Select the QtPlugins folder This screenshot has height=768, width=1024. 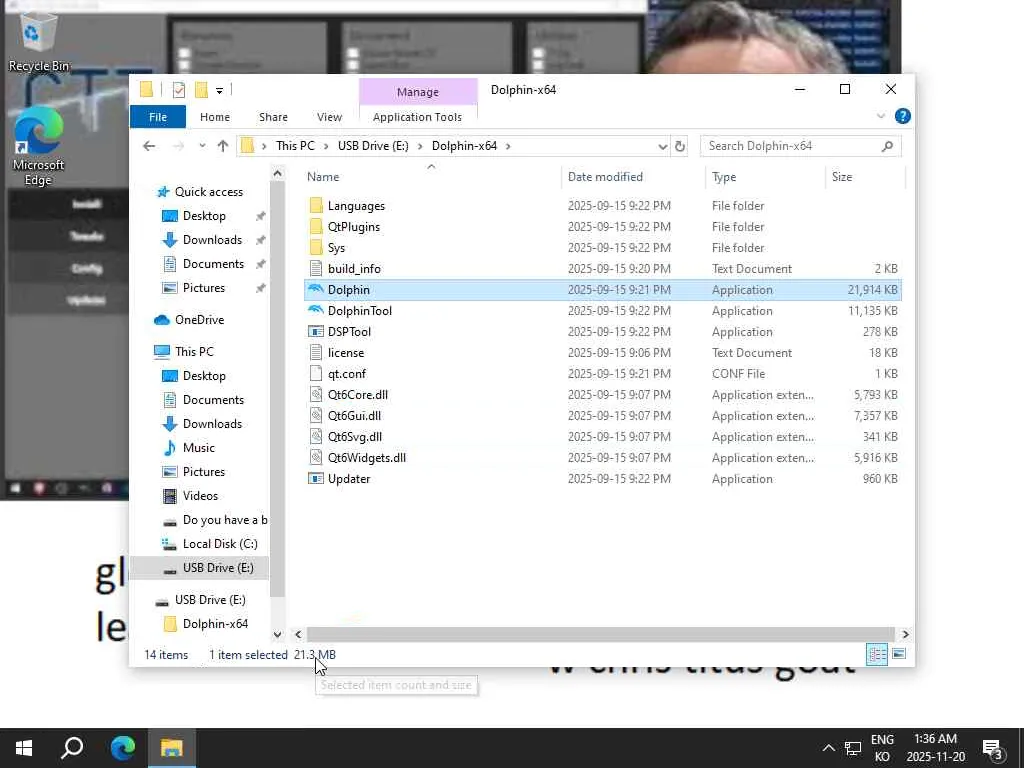coord(602,227)
